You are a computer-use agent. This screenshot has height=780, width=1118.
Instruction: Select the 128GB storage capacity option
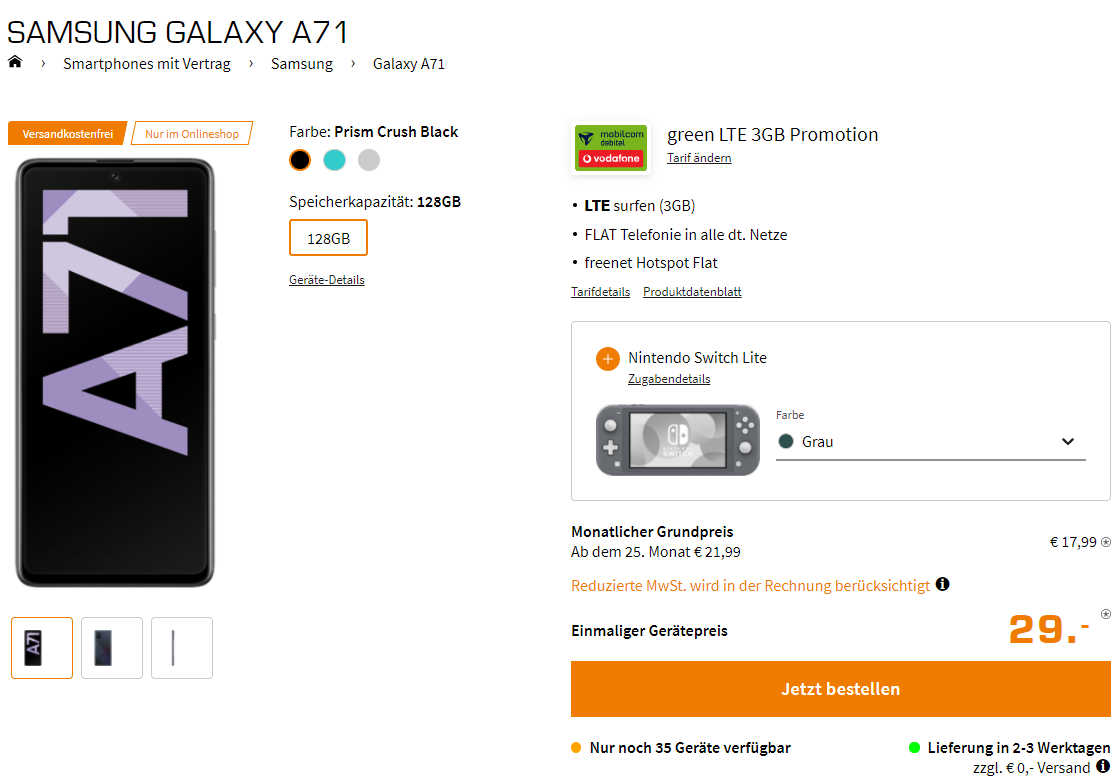coord(328,238)
